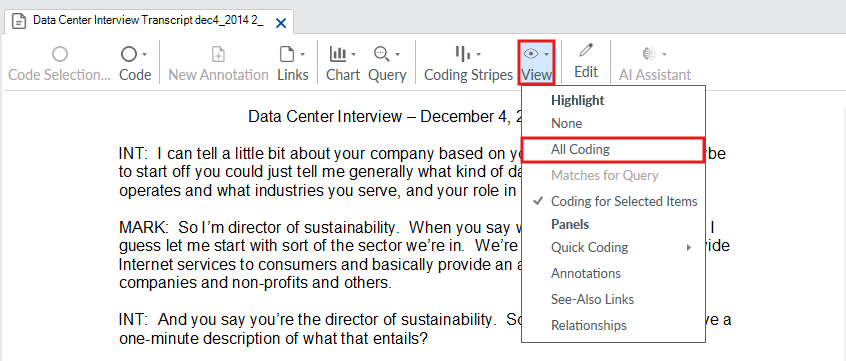
Task: Close the Data Center Interview Transcript tab
Action: [x=281, y=23]
